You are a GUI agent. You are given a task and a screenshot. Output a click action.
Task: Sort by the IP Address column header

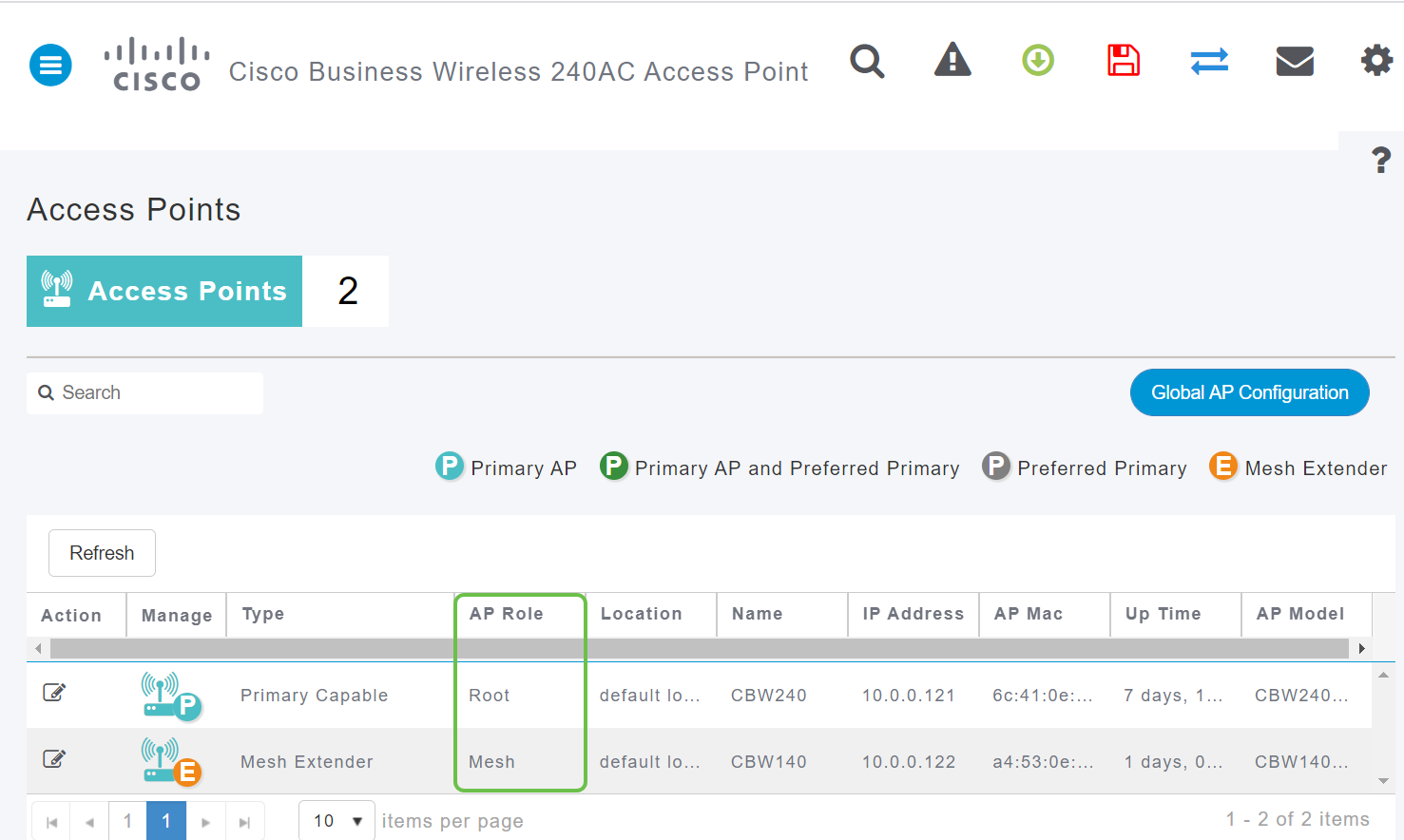(x=914, y=614)
